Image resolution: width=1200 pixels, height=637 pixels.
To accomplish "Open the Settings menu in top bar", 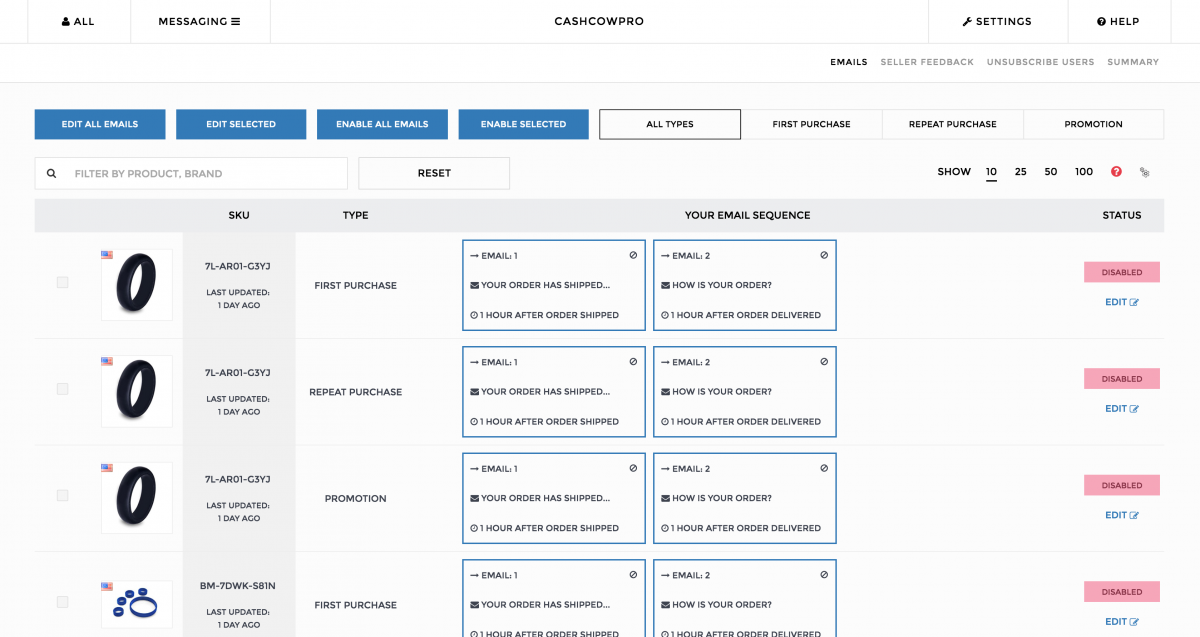I will pyautogui.click(x=997, y=21).
